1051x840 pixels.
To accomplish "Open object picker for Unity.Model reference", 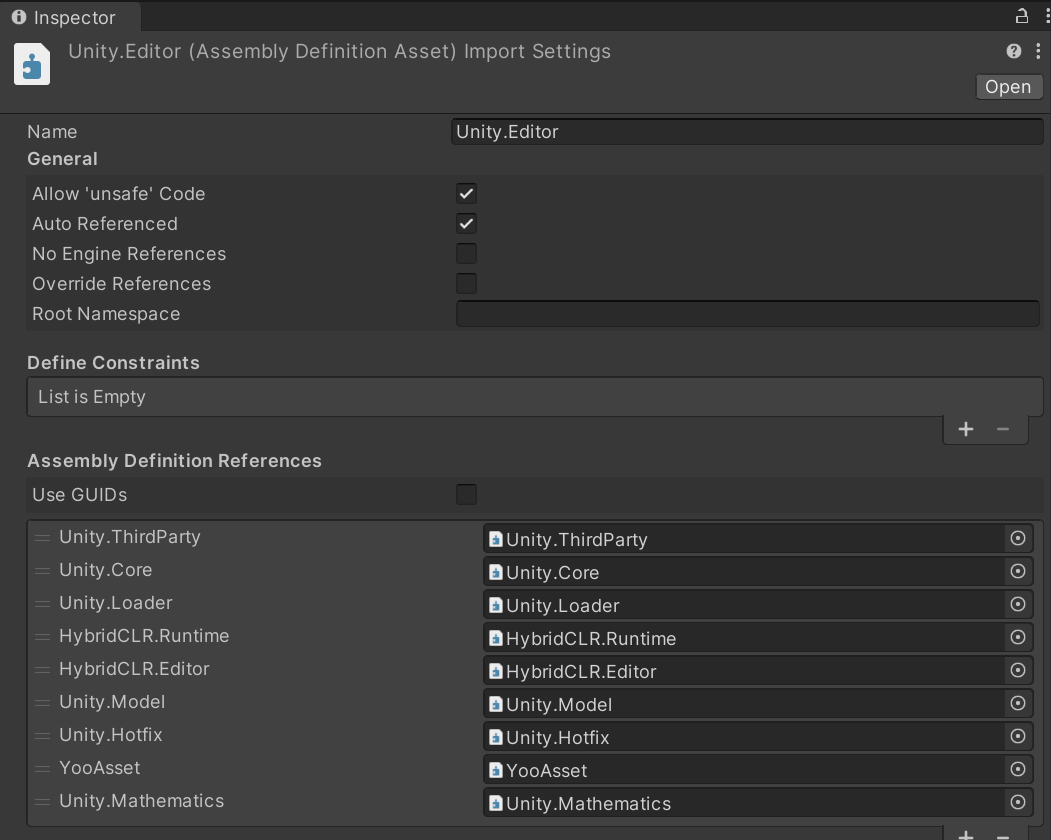I will point(1017,703).
